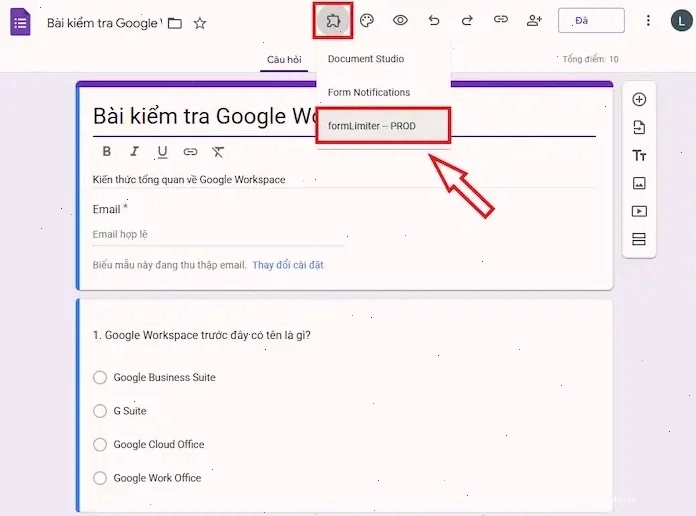Open the Google Forms home icon
696x516 pixels.
20,22
